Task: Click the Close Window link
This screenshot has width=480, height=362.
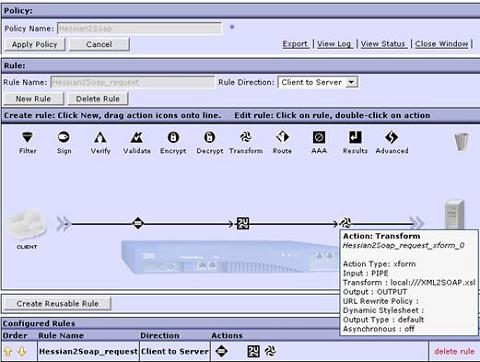Action: point(441,44)
